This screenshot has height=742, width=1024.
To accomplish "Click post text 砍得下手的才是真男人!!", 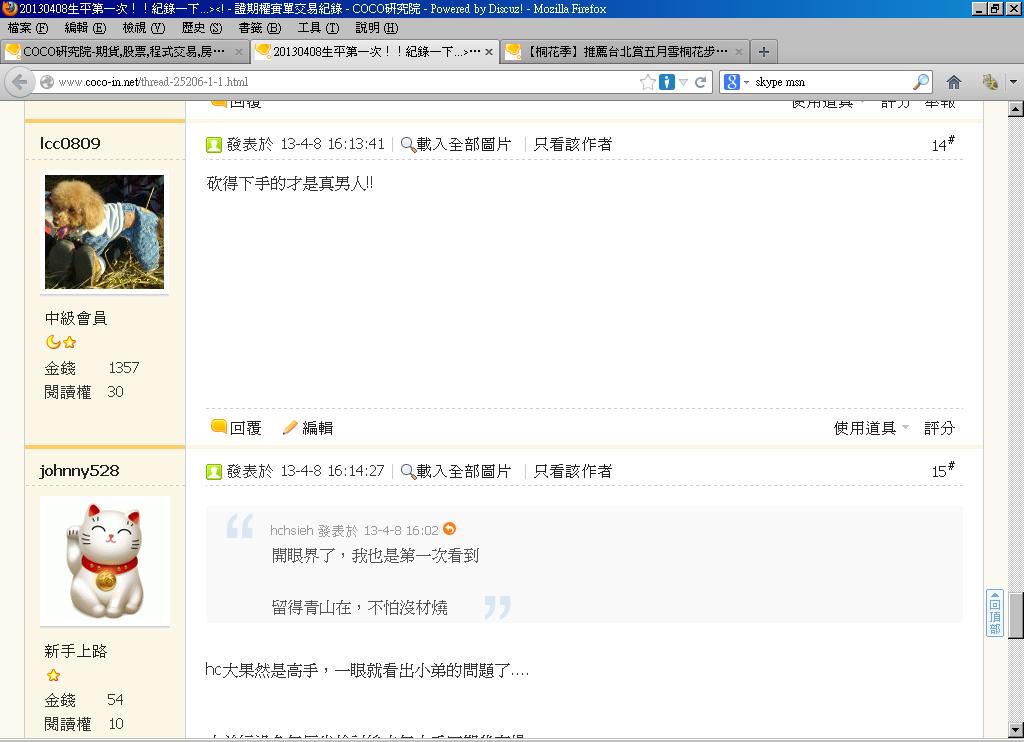I will coord(290,184).
